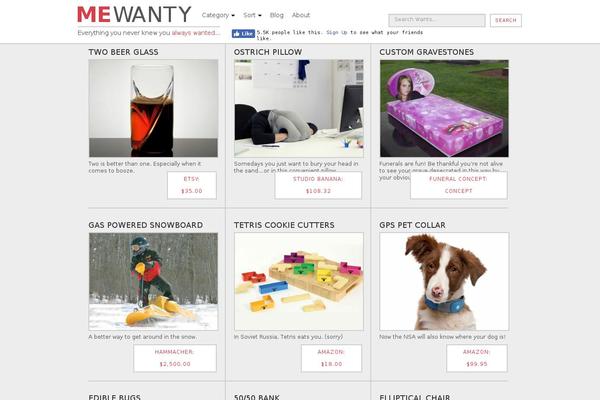This screenshot has height=400, width=600.
Task: Follow the Facebook Sign Up link
Action: tap(337, 33)
